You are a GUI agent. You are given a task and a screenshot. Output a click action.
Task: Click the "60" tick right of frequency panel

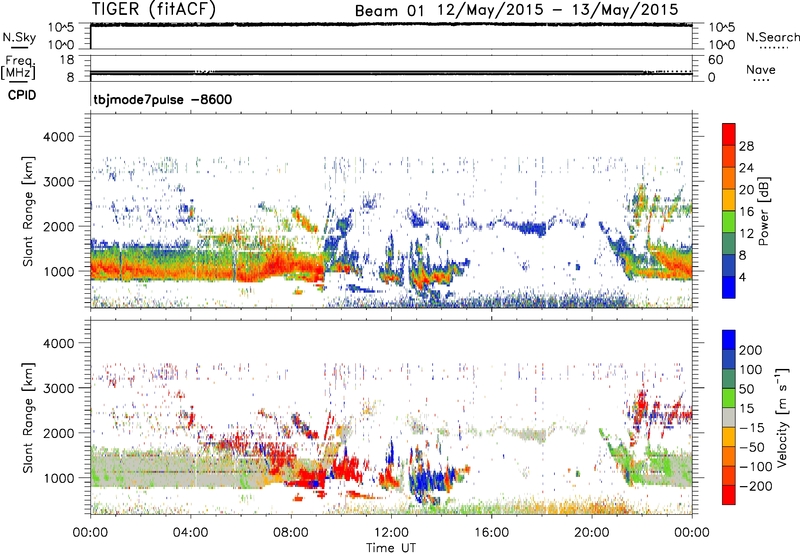coord(715,60)
